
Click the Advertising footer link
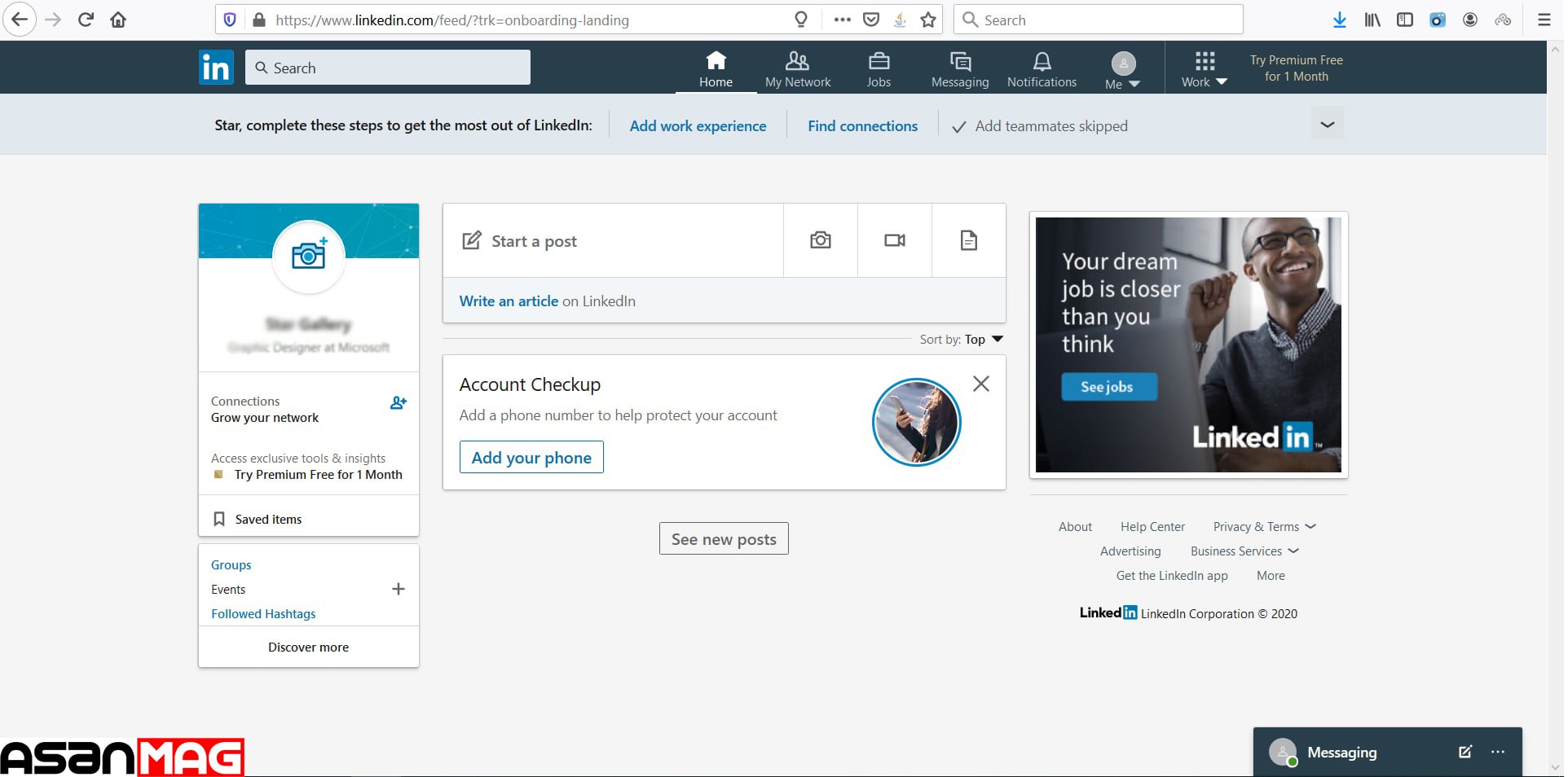click(1130, 551)
